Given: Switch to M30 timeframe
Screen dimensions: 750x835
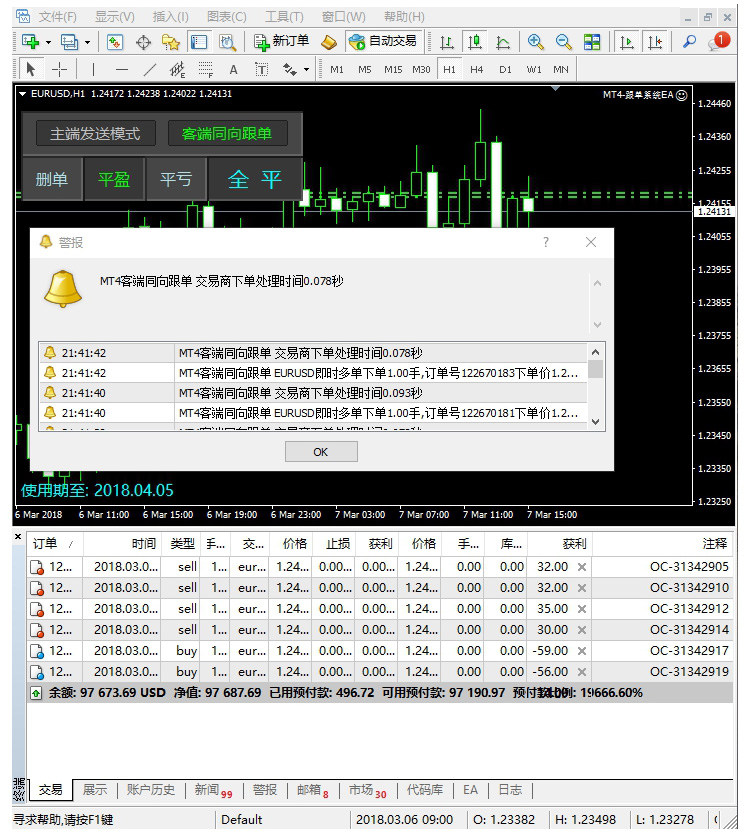Looking at the screenshot, I should click(421, 69).
